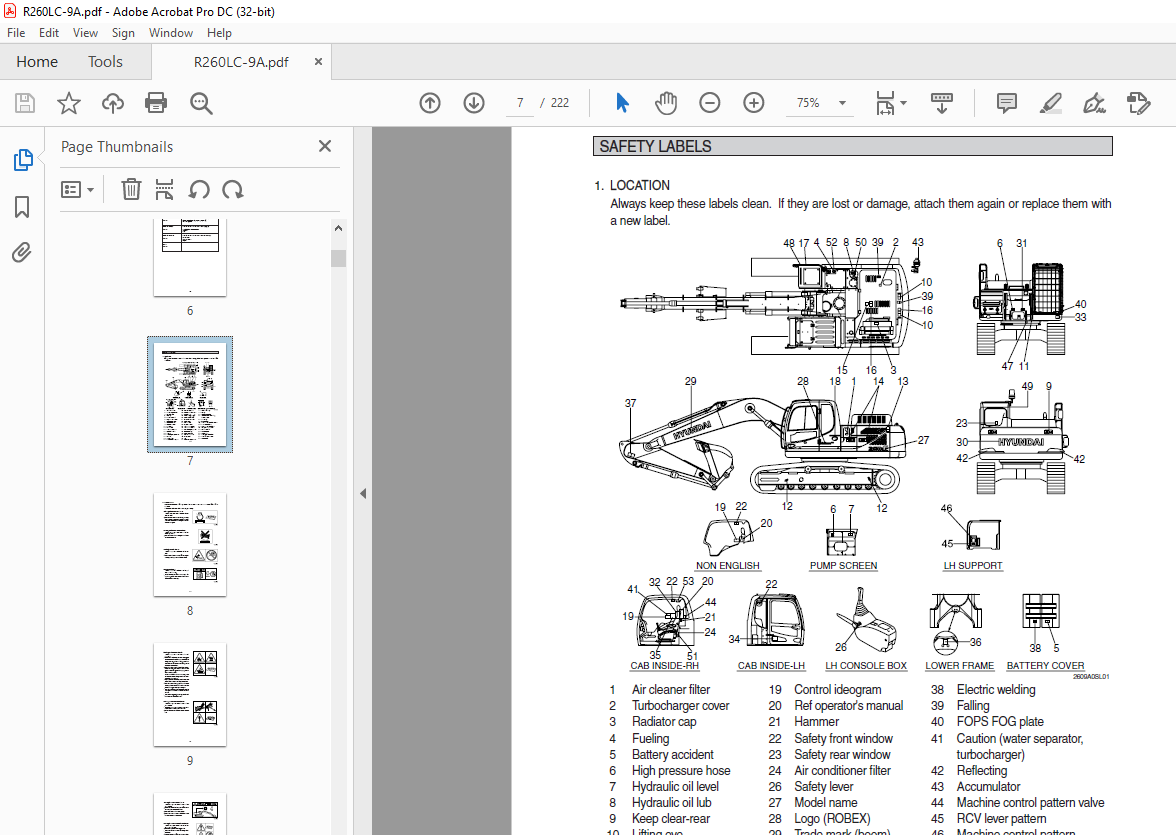Viewport: 1176px width, 835px height.
Task: Click the thumbnails scrollbar thumb
Action: (x=338, y=258)
